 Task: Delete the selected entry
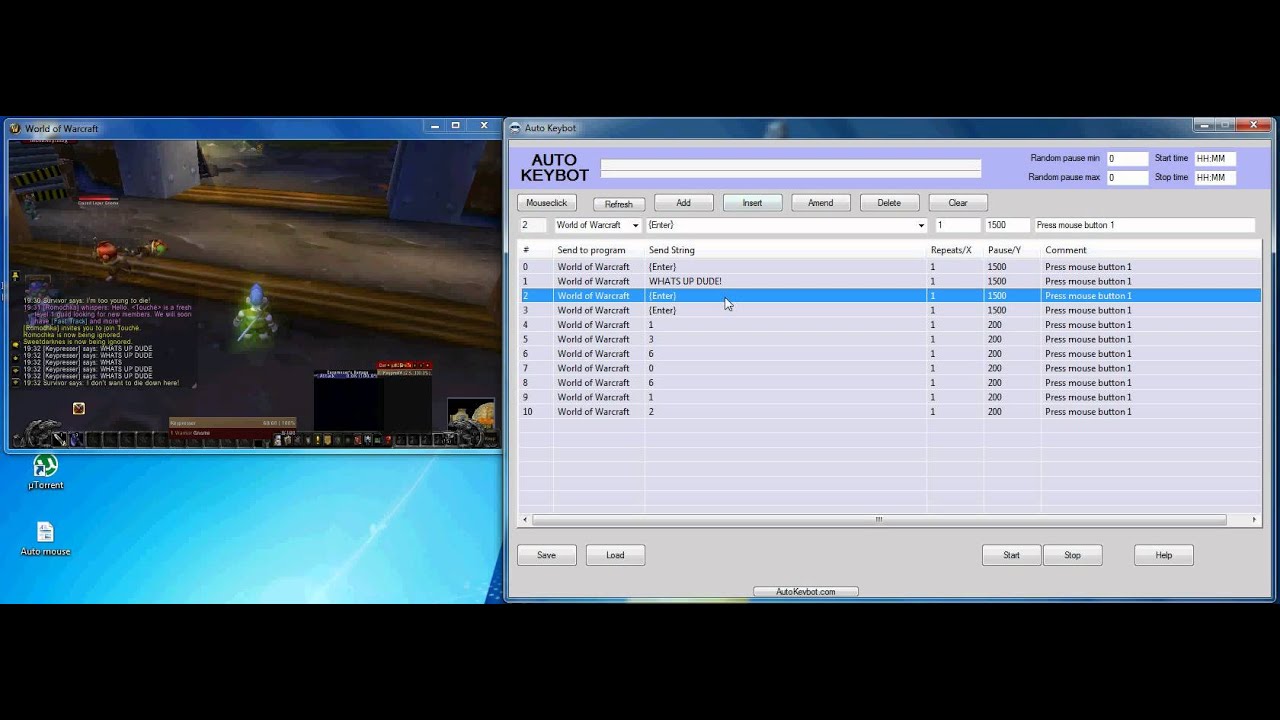pos(889,203)
